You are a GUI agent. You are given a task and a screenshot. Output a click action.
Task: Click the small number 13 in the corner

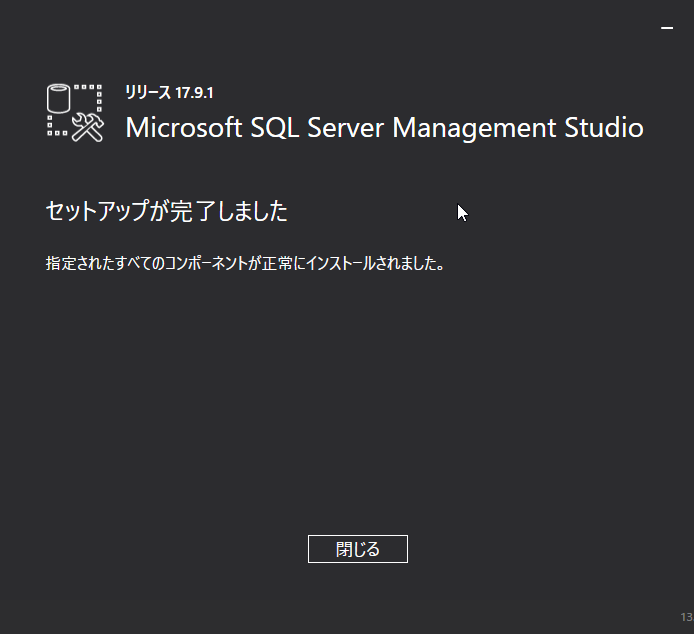(x=686, y=617)
